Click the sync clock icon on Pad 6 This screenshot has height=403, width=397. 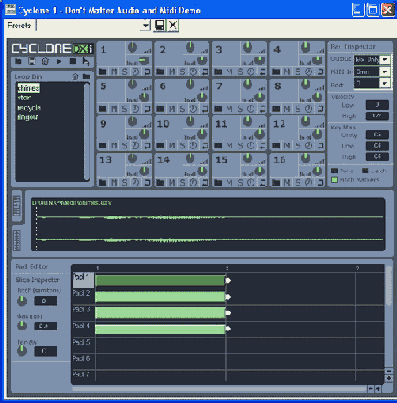pyautogui.click(x=193, y=109)
